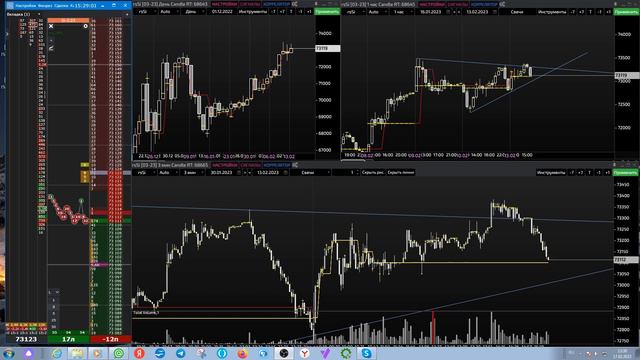
Task: Open Инструменты in 1-hour chart toolbar
Action: (552, 12)
